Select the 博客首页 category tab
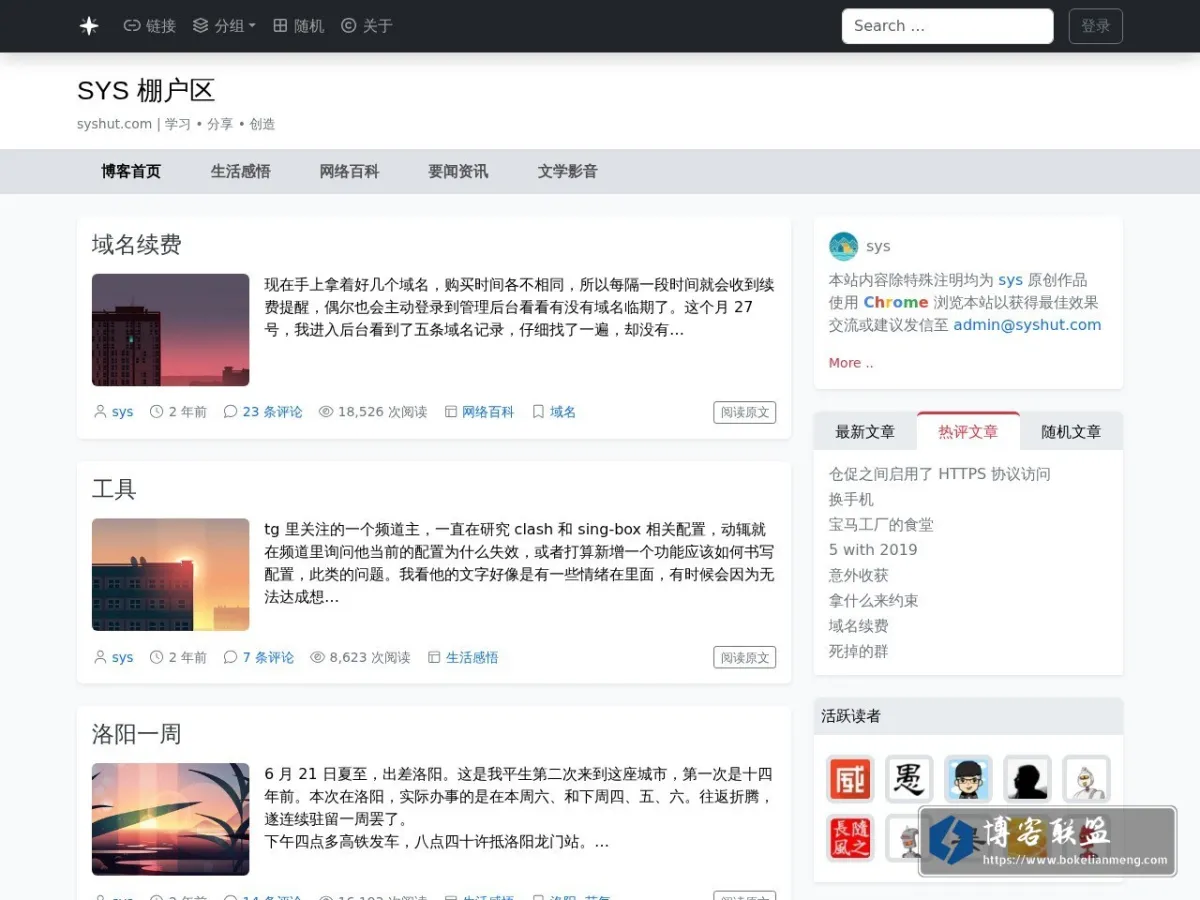 click(x=131, y=171)
